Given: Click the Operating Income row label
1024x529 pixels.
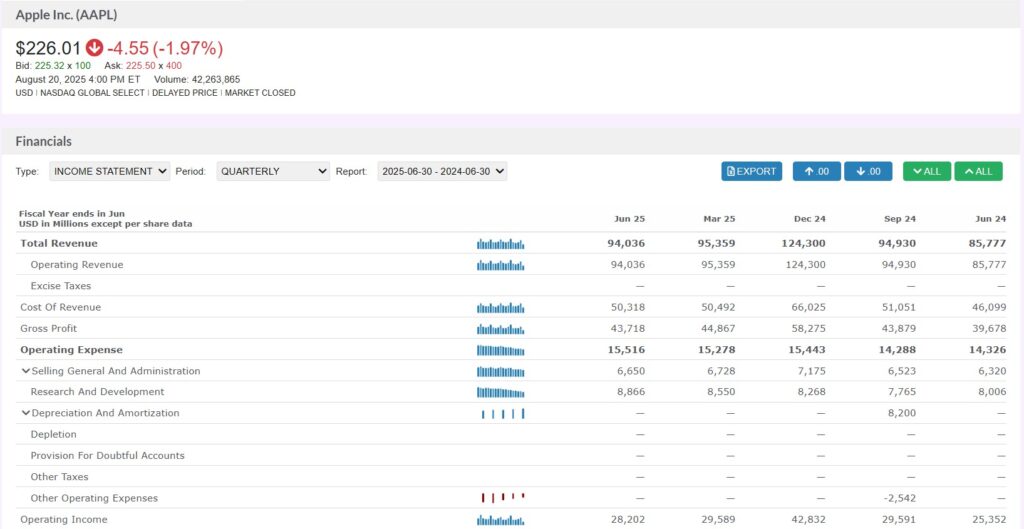Looking at the screenshot, I should [x=63, y=520].
